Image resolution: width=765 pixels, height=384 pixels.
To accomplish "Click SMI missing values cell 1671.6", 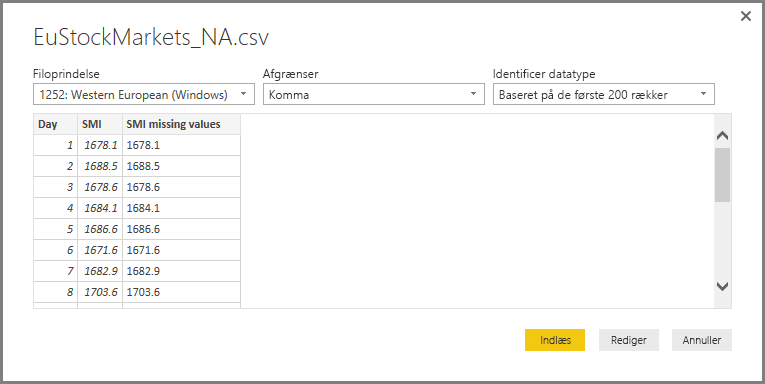I will click(181, 250).
